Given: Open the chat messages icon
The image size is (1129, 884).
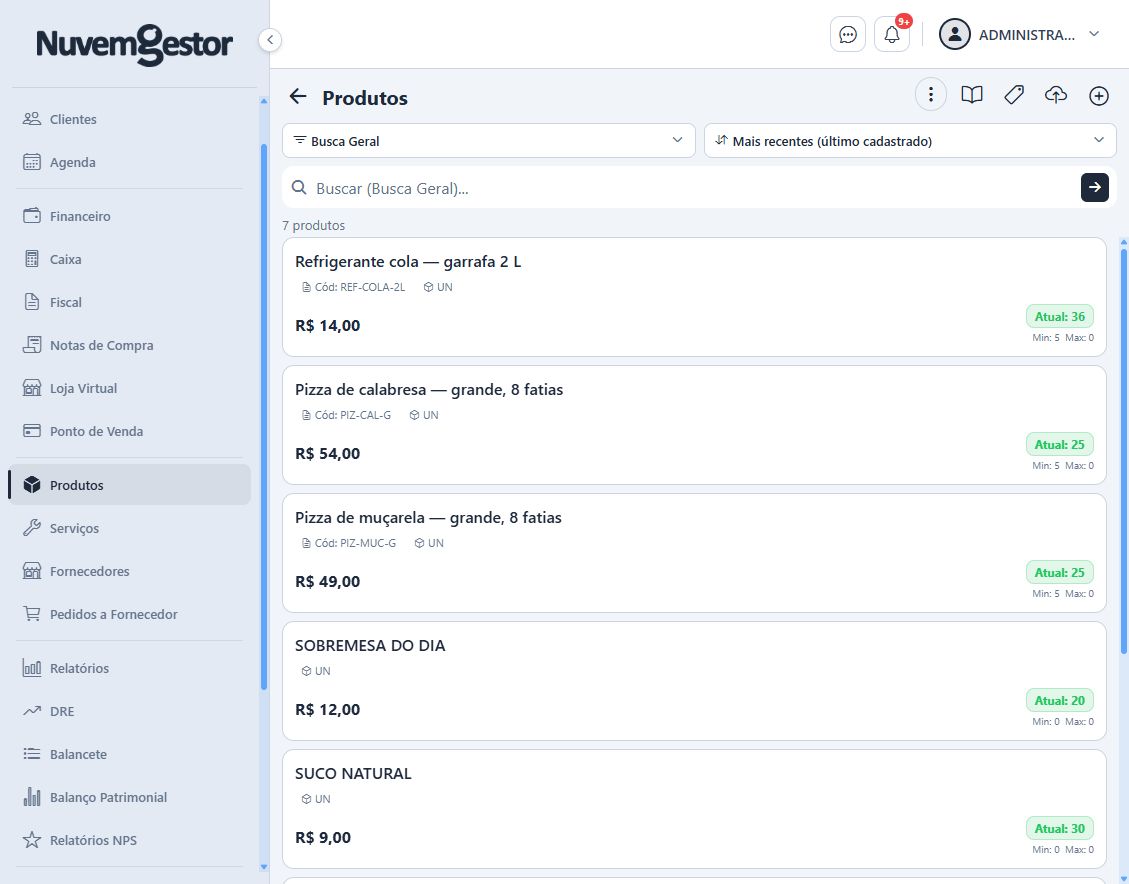Looking at the screenshot, I should (847, 35).
